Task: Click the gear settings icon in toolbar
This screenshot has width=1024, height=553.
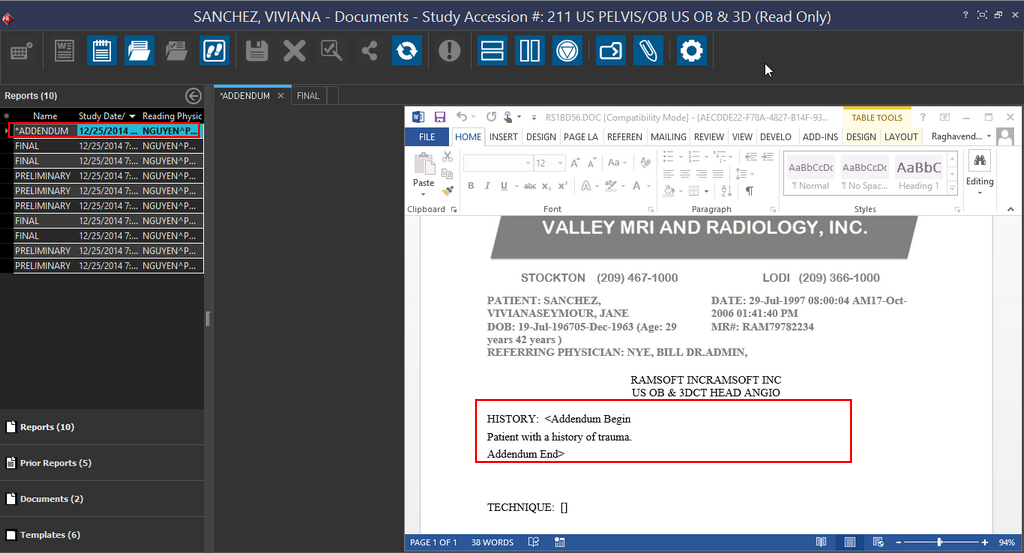Action: click(691, 50)
